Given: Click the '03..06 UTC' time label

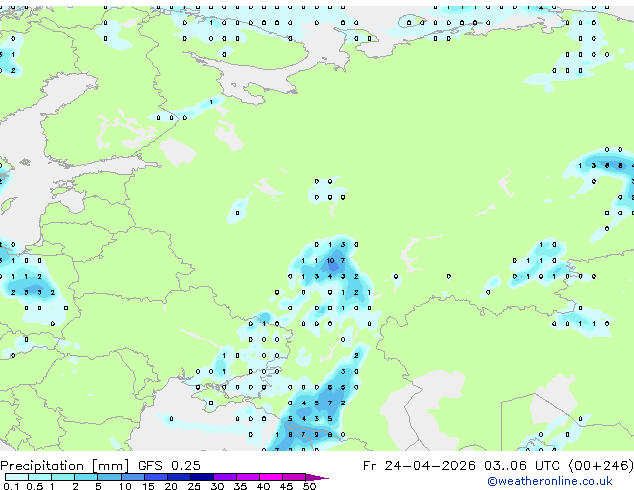Looking at the screenshot, I should click(522, 465).
